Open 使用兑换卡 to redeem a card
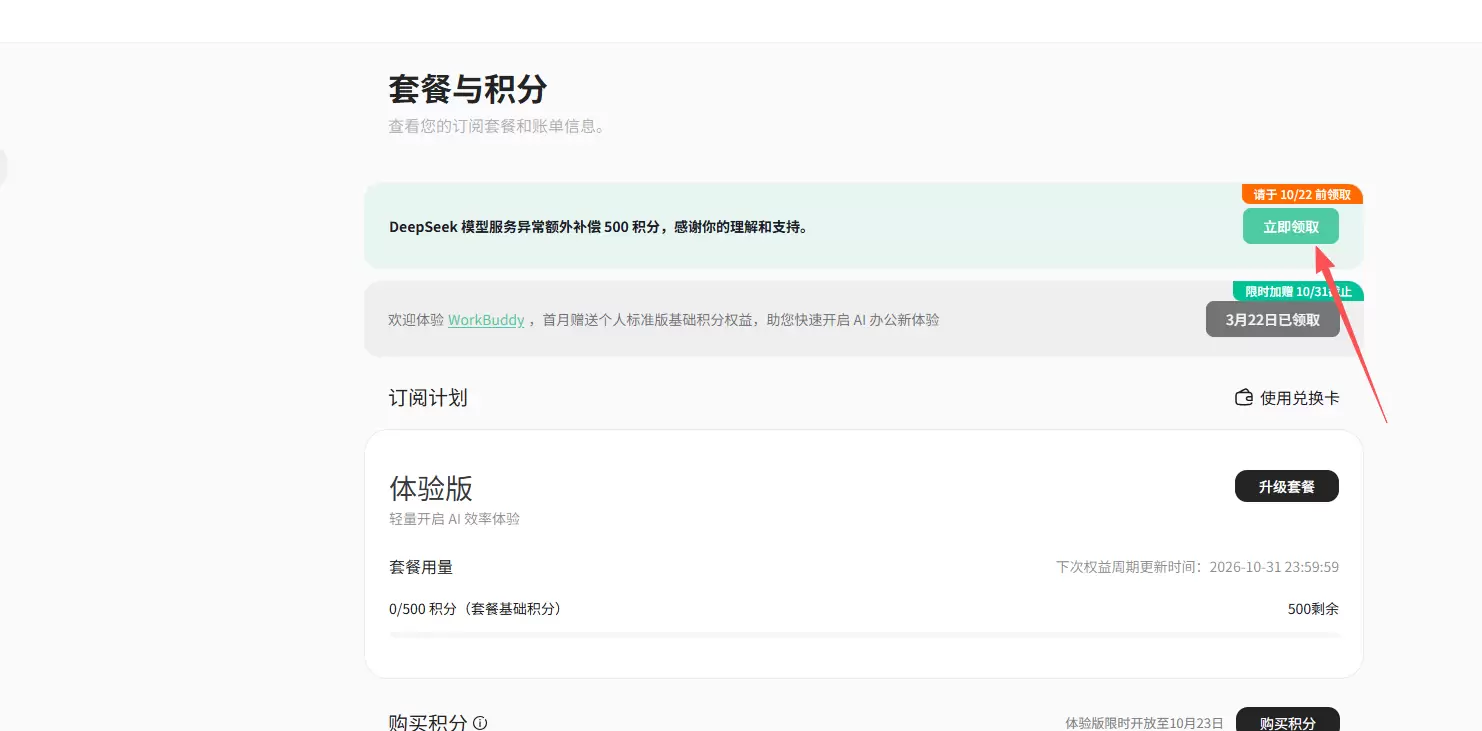This screenshot has width=1482, height=731. [x=1287, y=398]
